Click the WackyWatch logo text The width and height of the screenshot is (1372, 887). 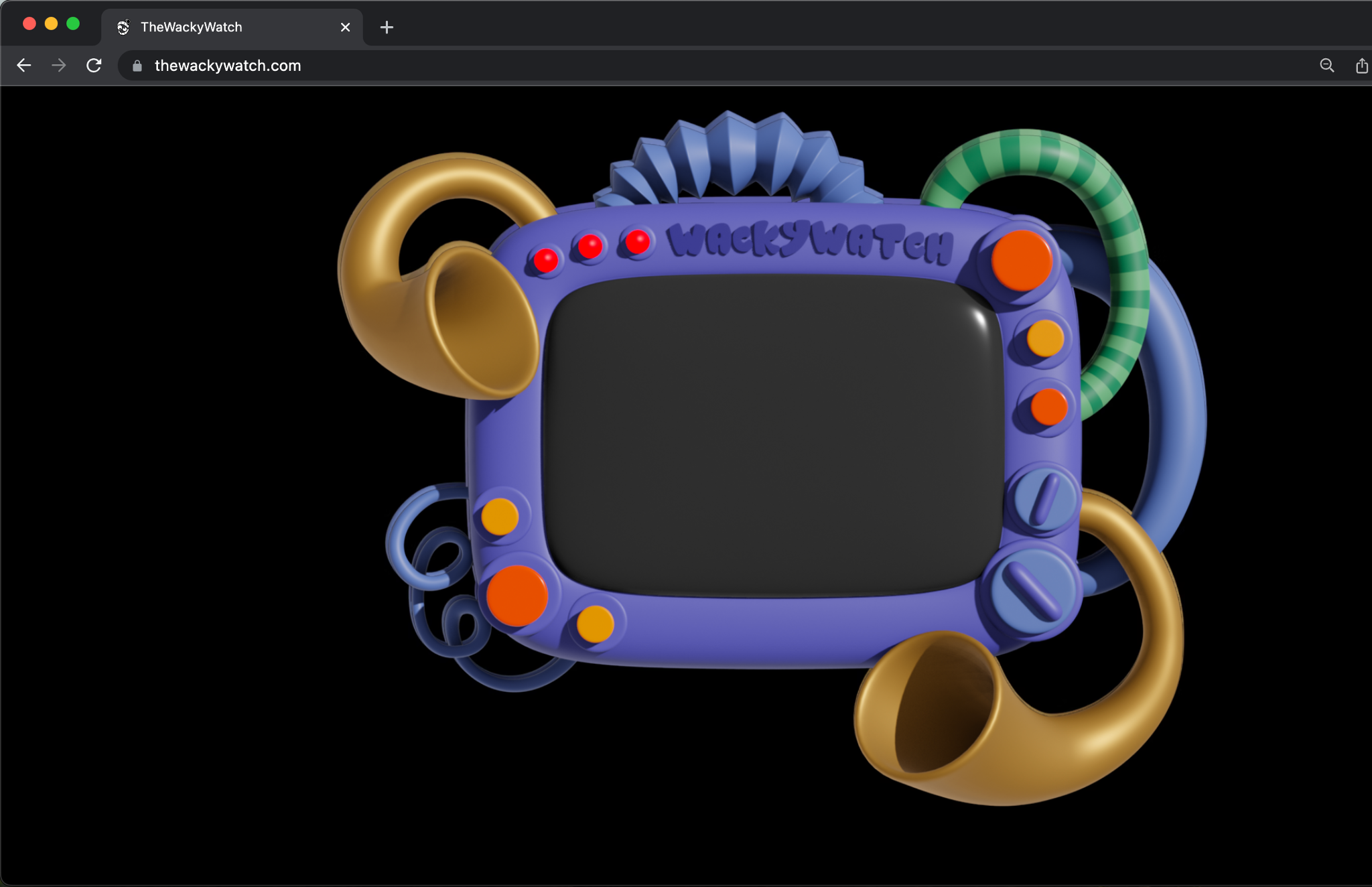pyautogui.click(x=811, y=241)
